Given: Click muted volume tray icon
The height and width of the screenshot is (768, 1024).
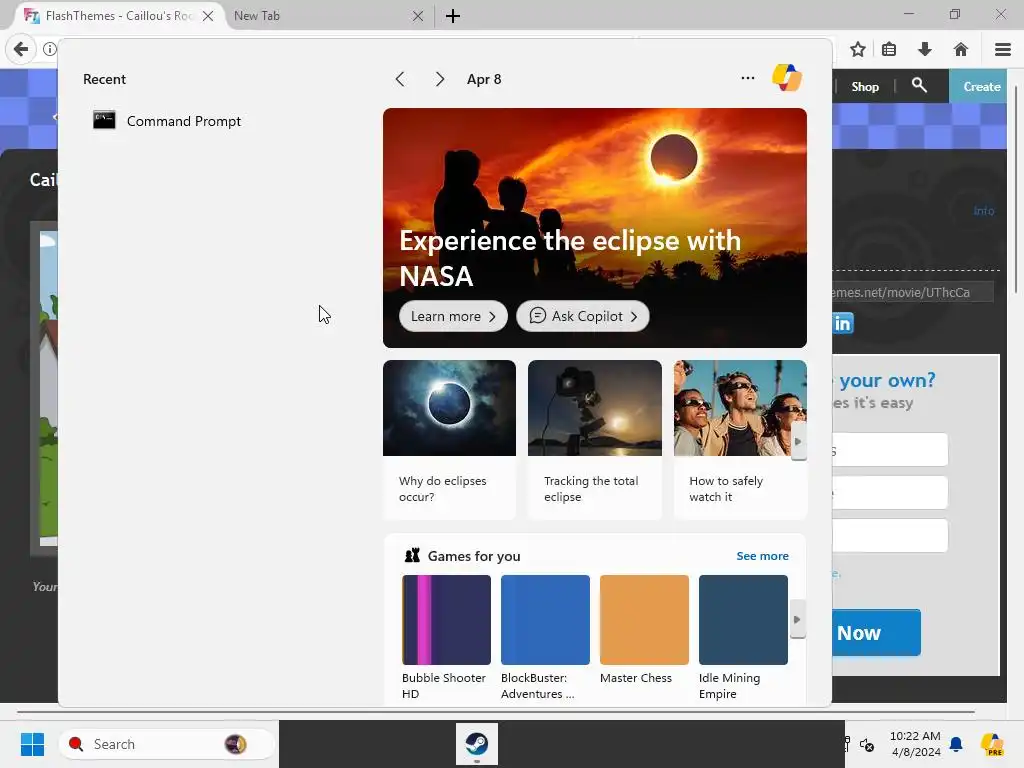Looking at the screenshot, I should [867, 744].
